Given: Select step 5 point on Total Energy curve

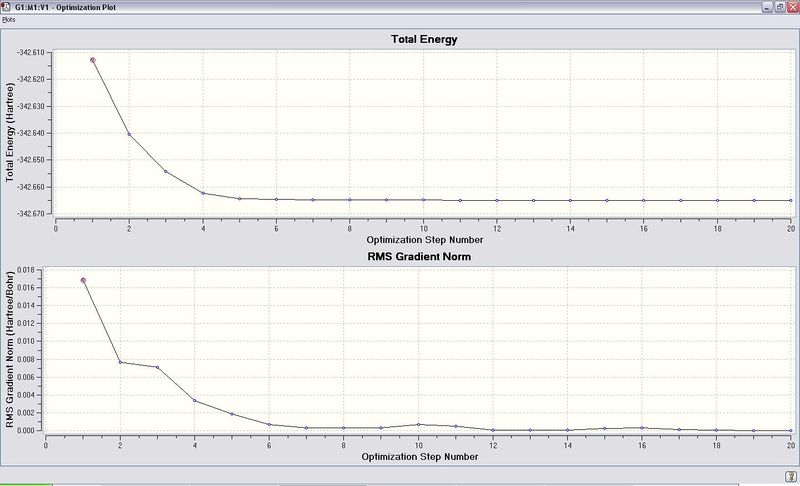Looking at the screenshot, I should click(240, 198).
